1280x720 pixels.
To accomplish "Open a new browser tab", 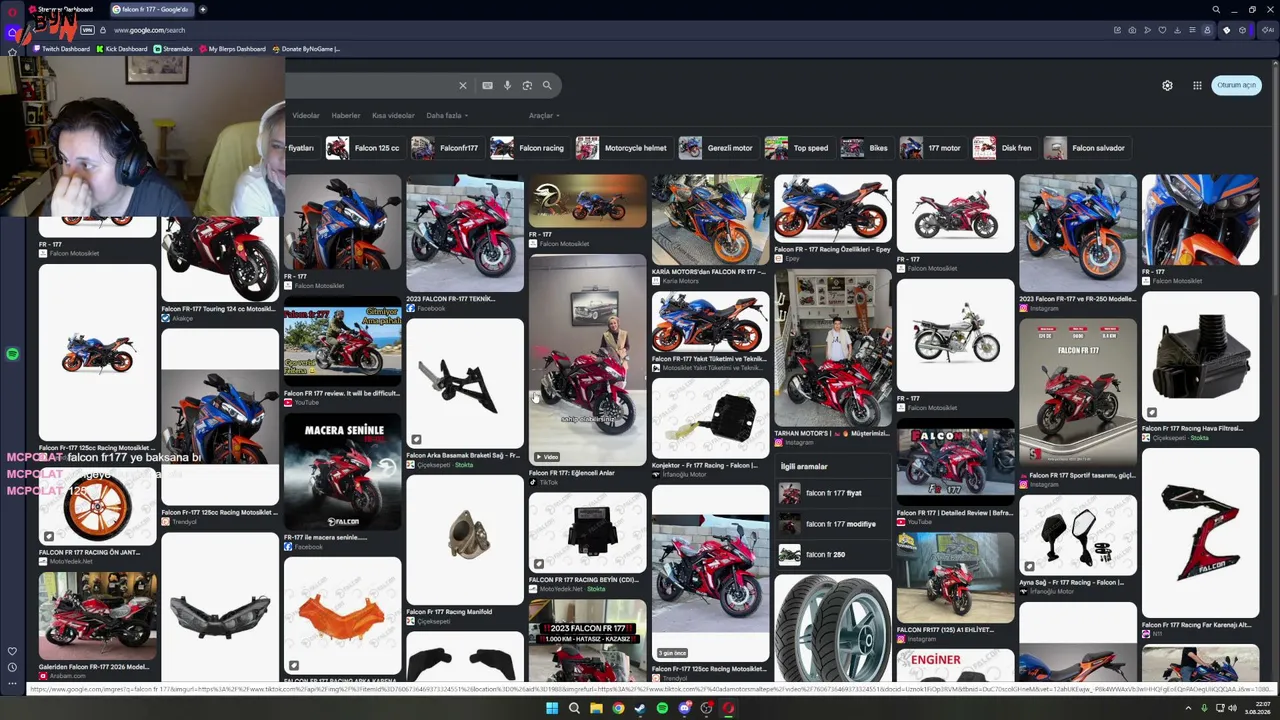I will coord(203,9).
